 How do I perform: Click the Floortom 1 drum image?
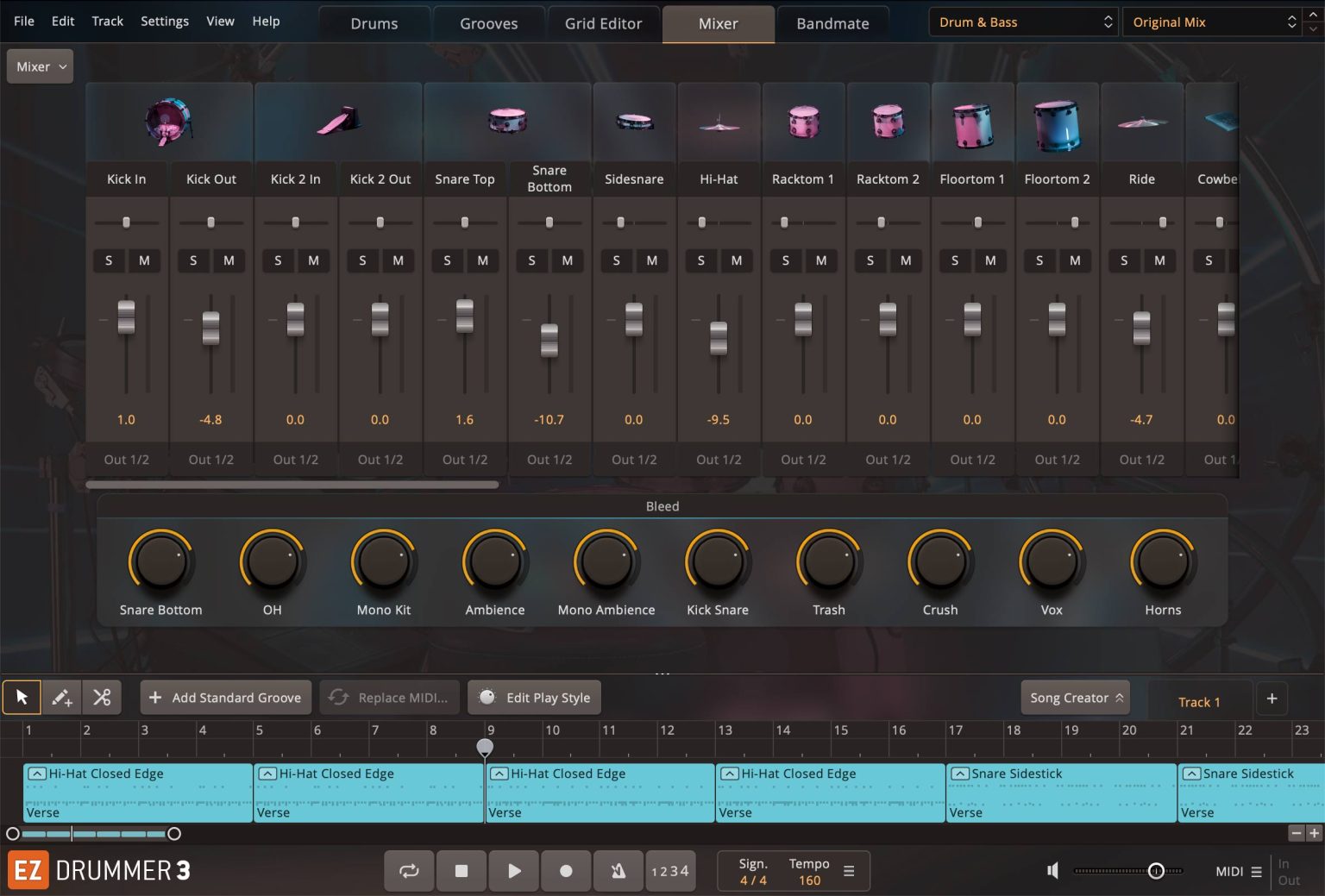[972, 125]
